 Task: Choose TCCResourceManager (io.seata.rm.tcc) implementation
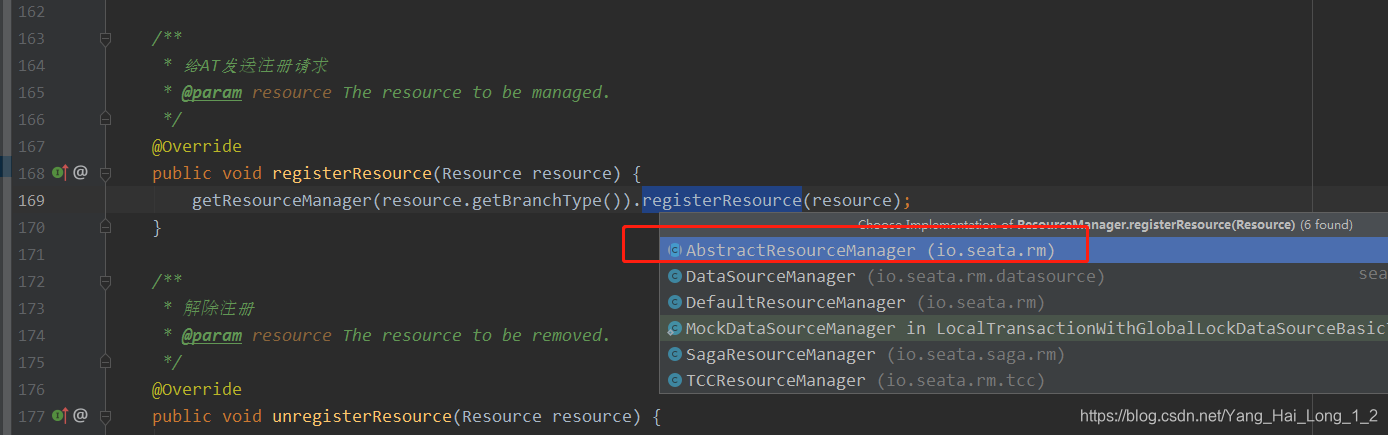[1023, 380]
